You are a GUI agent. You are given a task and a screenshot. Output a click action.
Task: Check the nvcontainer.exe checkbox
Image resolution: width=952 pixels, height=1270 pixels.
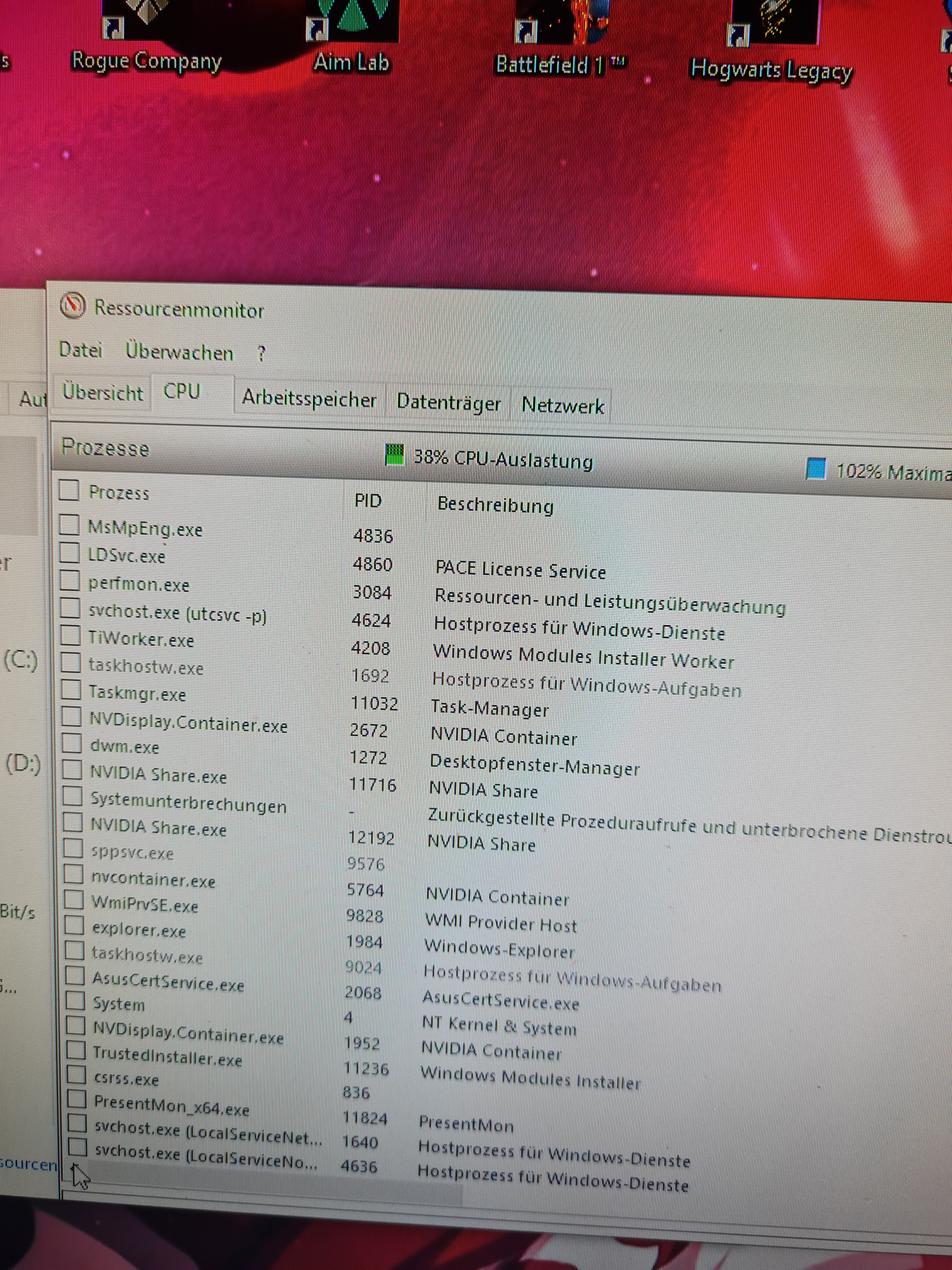[x=73, y=874]
